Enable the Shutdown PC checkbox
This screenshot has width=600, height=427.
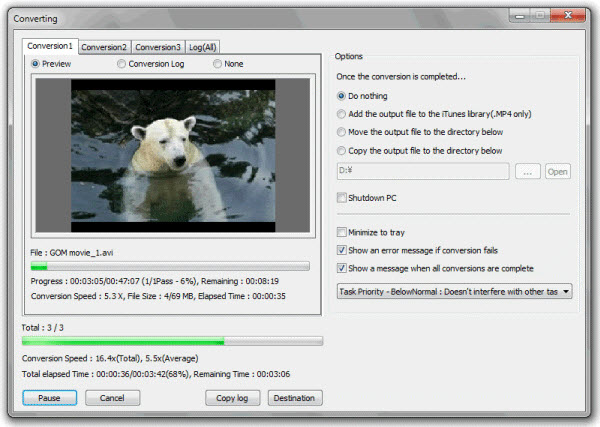pyautogui.click(x=343, y=198)
